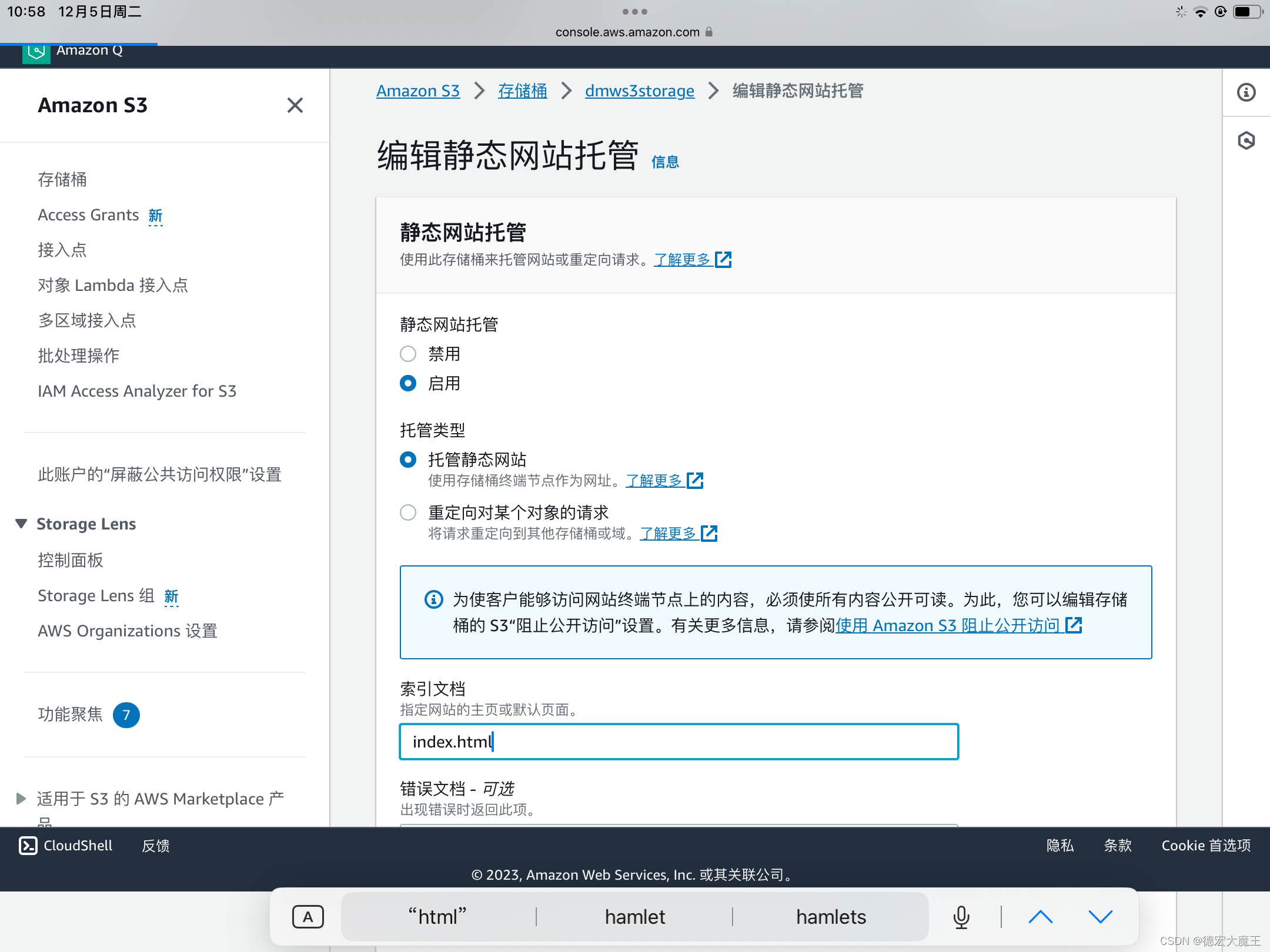The image size is (1270, 952).
Task: Collapse the Storage Lens section
Action: (x=21, y=524)
